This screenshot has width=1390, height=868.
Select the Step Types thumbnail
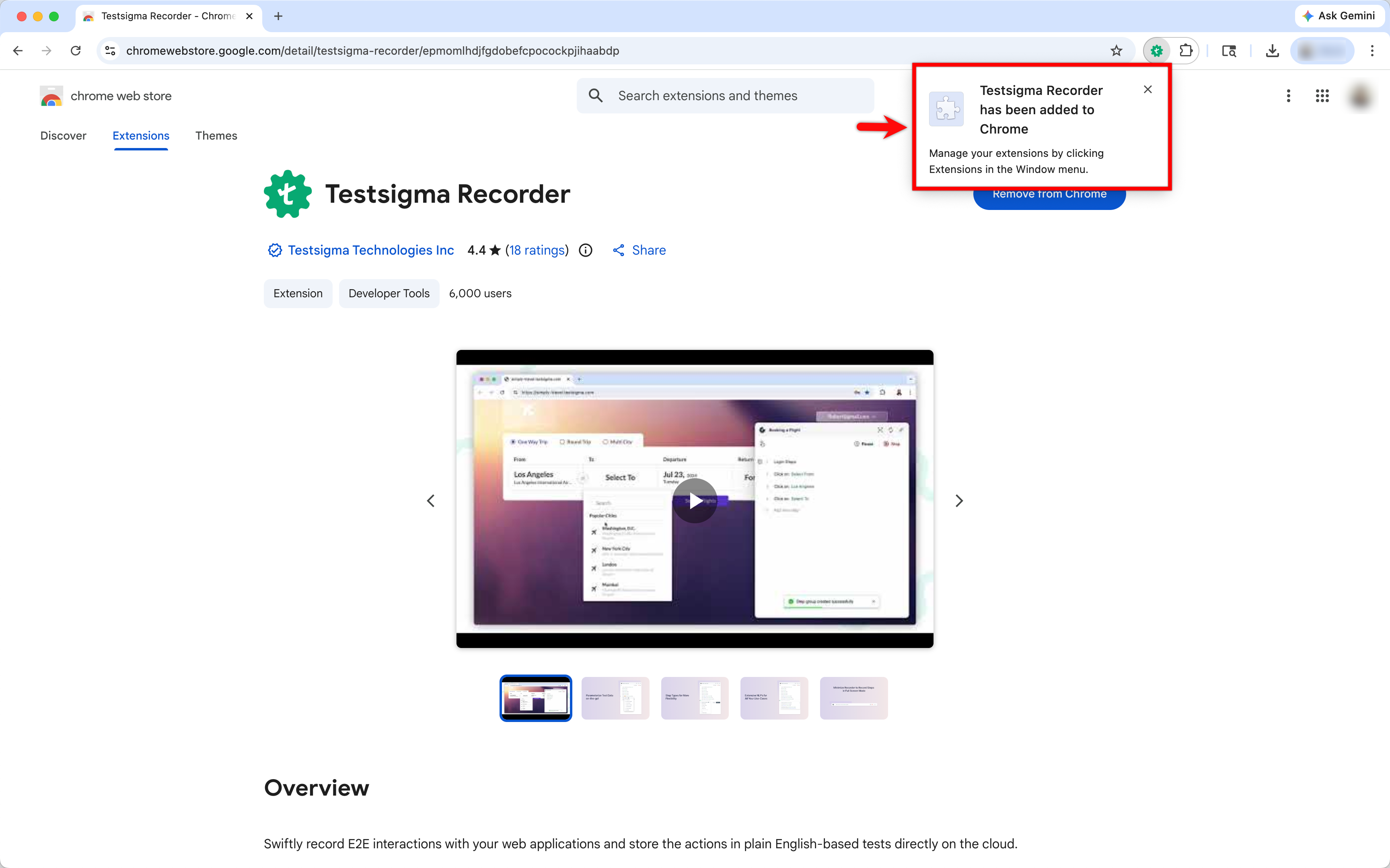tap(695, 698)
